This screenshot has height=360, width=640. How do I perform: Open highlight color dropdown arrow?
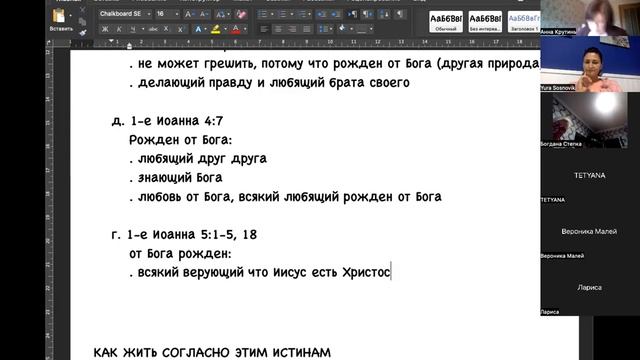[225, 29]
